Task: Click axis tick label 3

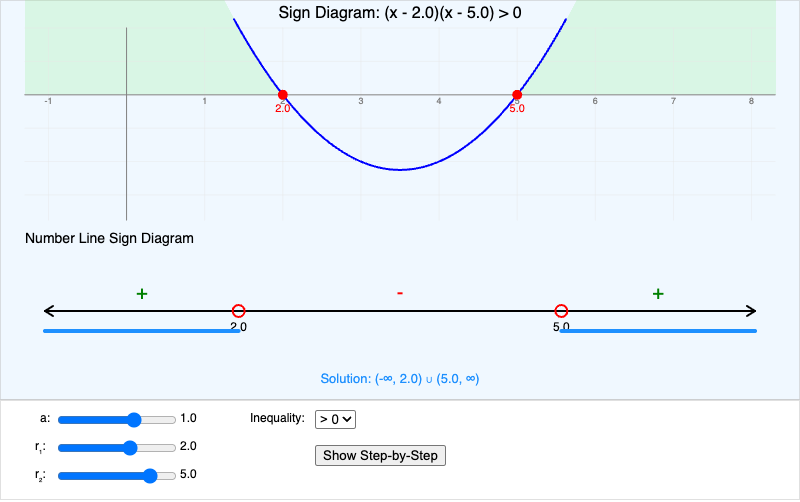Action: click(361, 101)
